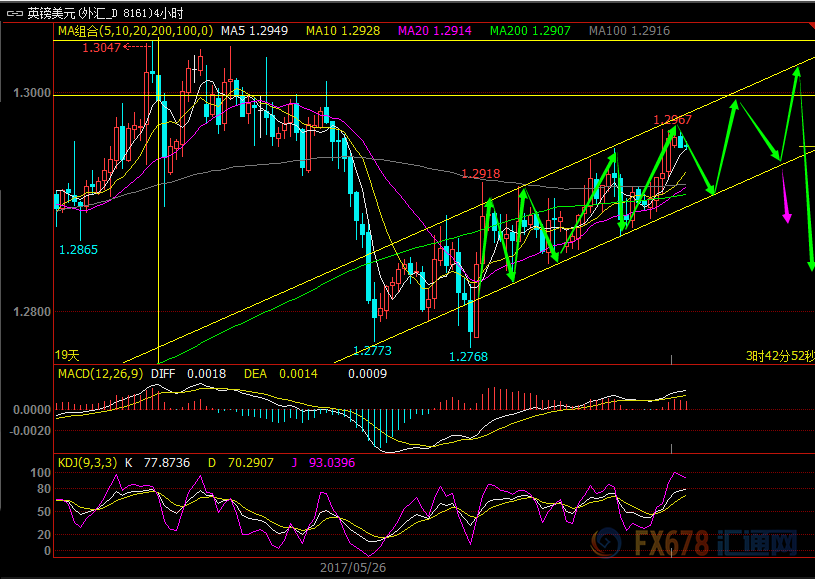Click the 1.2918 price annotation
815x579 pixels.
[481, 174]
